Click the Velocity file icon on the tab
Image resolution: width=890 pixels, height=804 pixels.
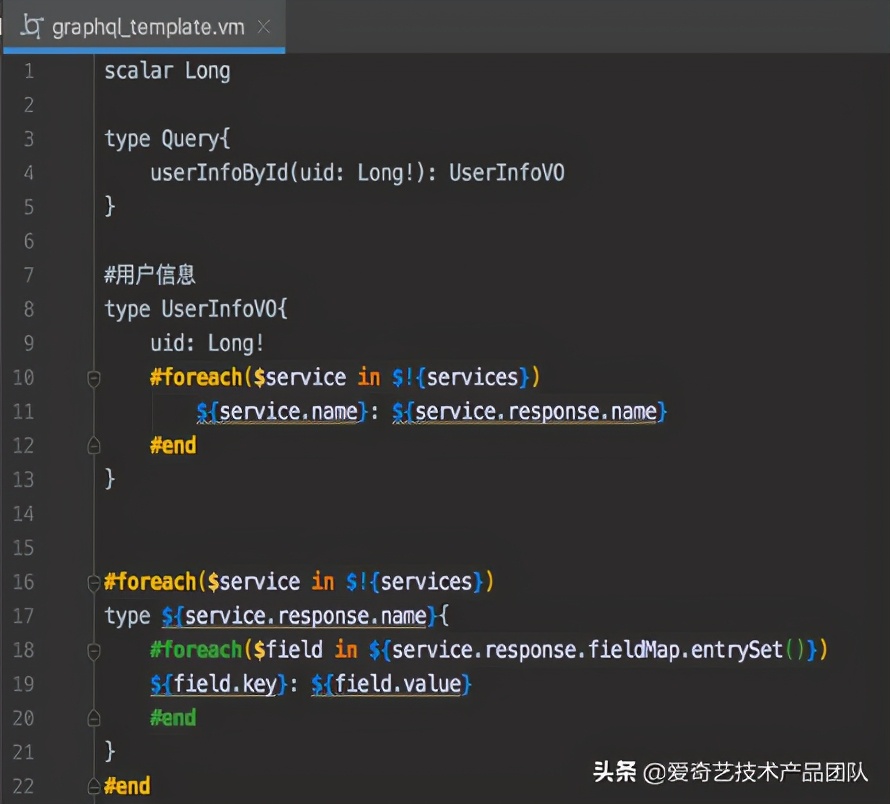click(x=32, y=26)
